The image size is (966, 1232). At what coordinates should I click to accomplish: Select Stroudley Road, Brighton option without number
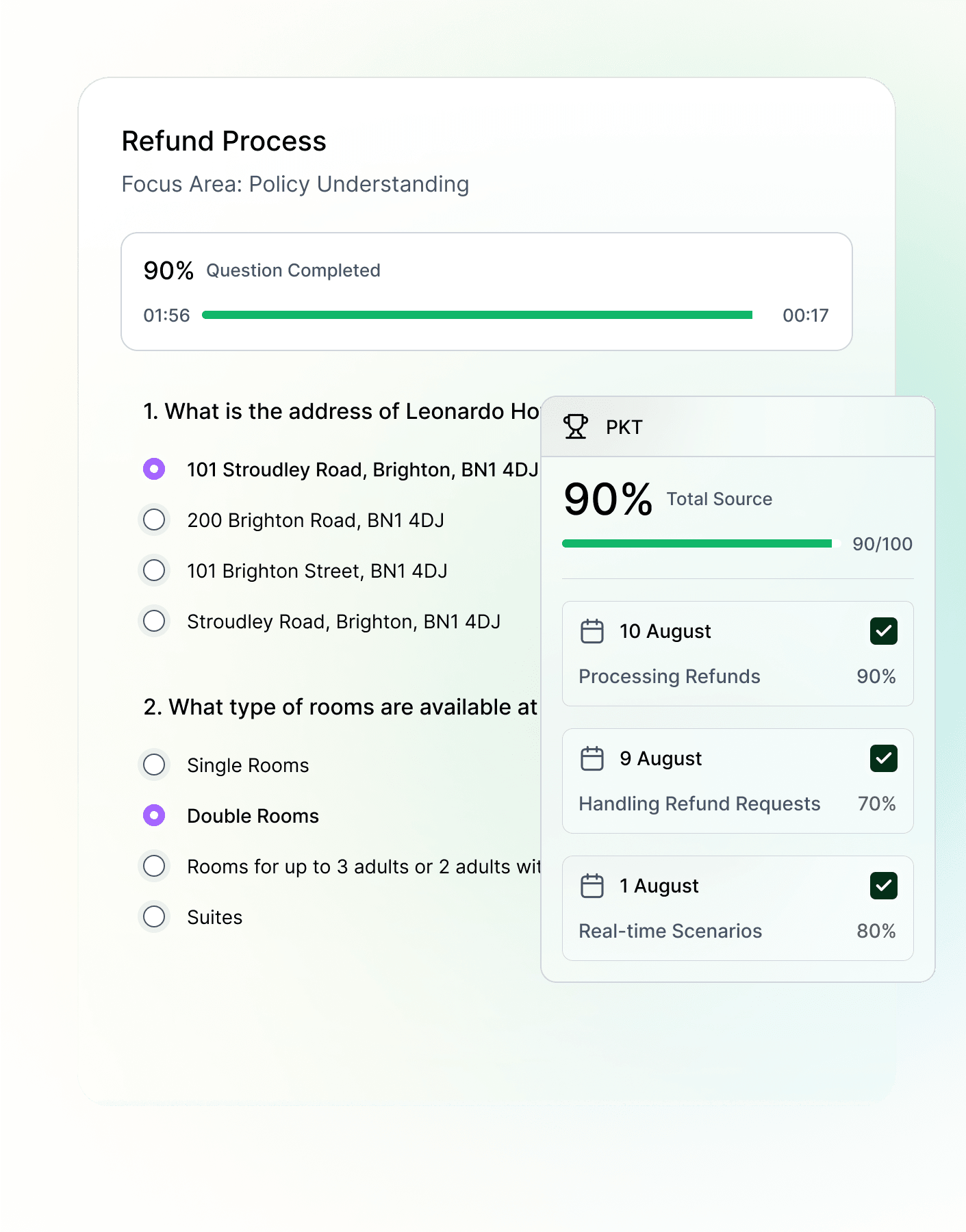pyautogui.click(x=154, y=621)
